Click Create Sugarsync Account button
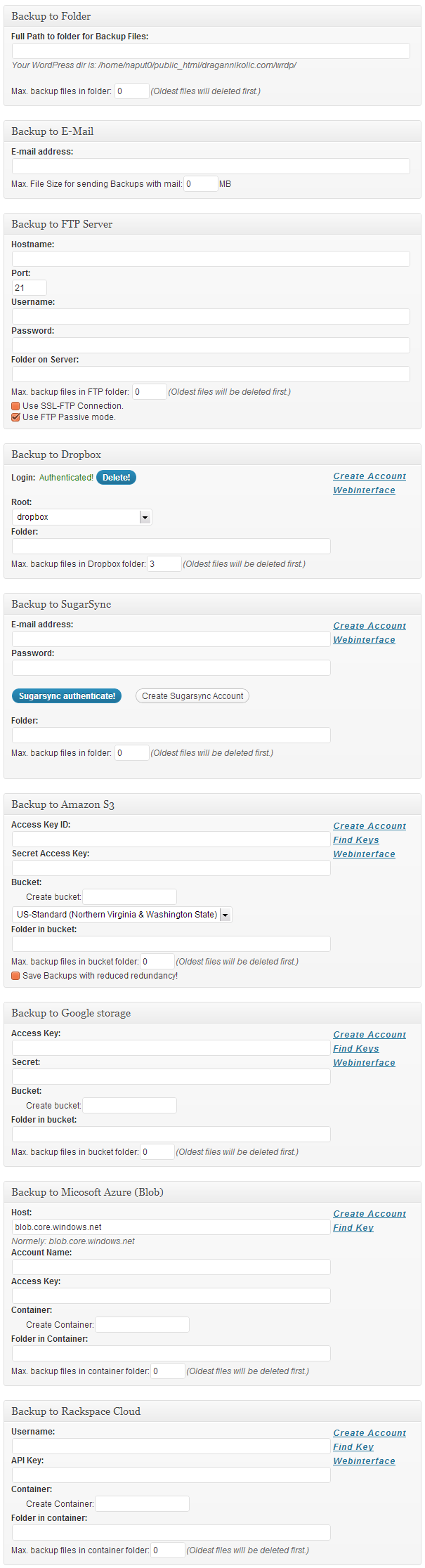 click(192, 696)
